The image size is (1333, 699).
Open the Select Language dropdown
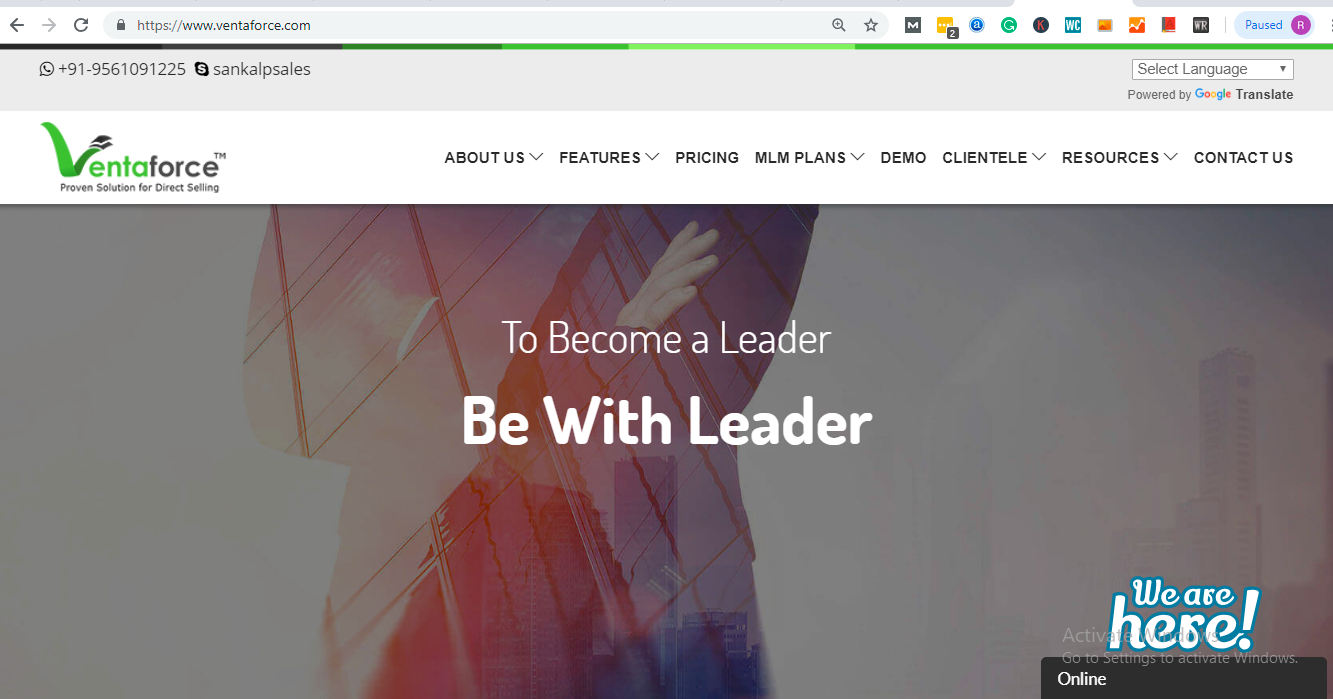pyautogui.click(x=1213, y=69)
